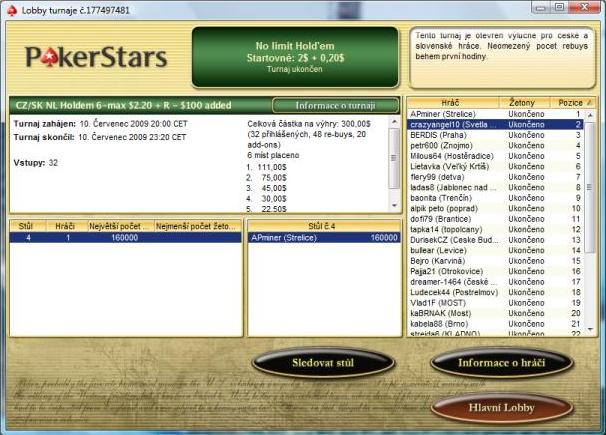Select Milous64 (Hostěradice) player row
Image resolution: width=606 pixels, height=435 pixels.
coord(495,156)
